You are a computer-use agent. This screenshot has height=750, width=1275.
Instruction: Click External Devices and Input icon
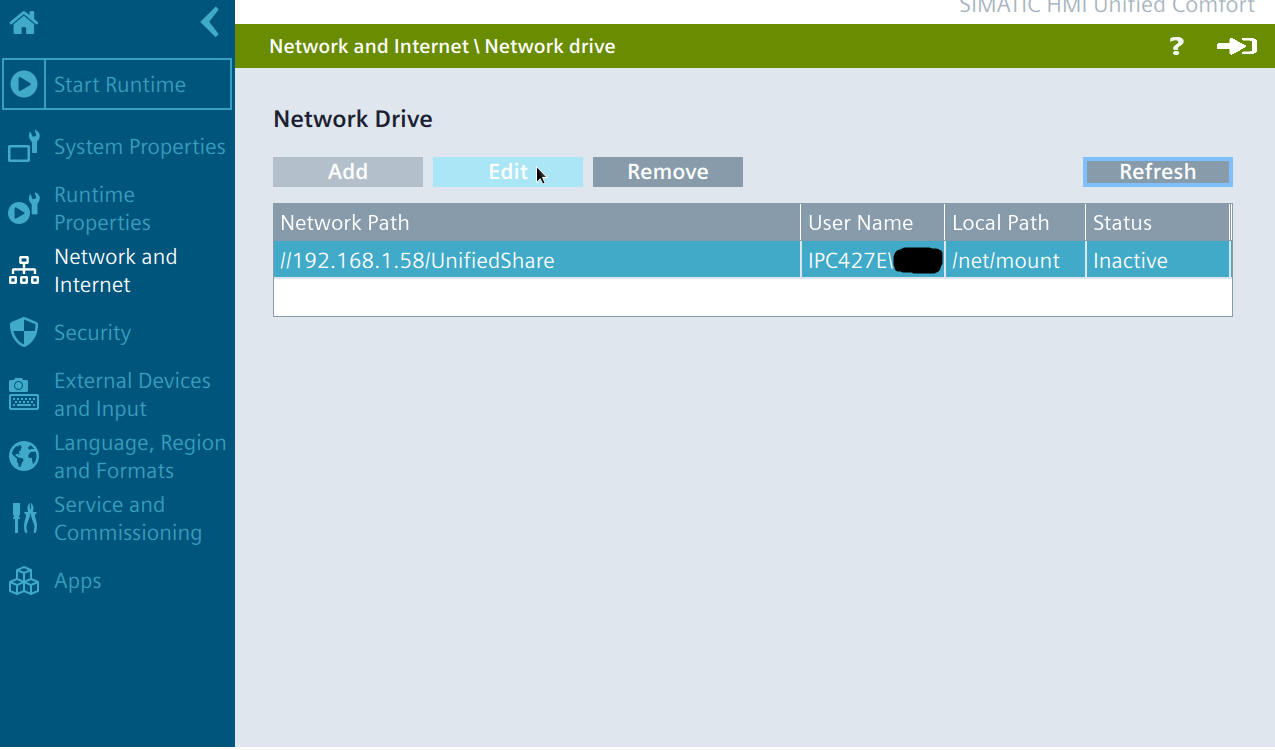pos(23,395)
